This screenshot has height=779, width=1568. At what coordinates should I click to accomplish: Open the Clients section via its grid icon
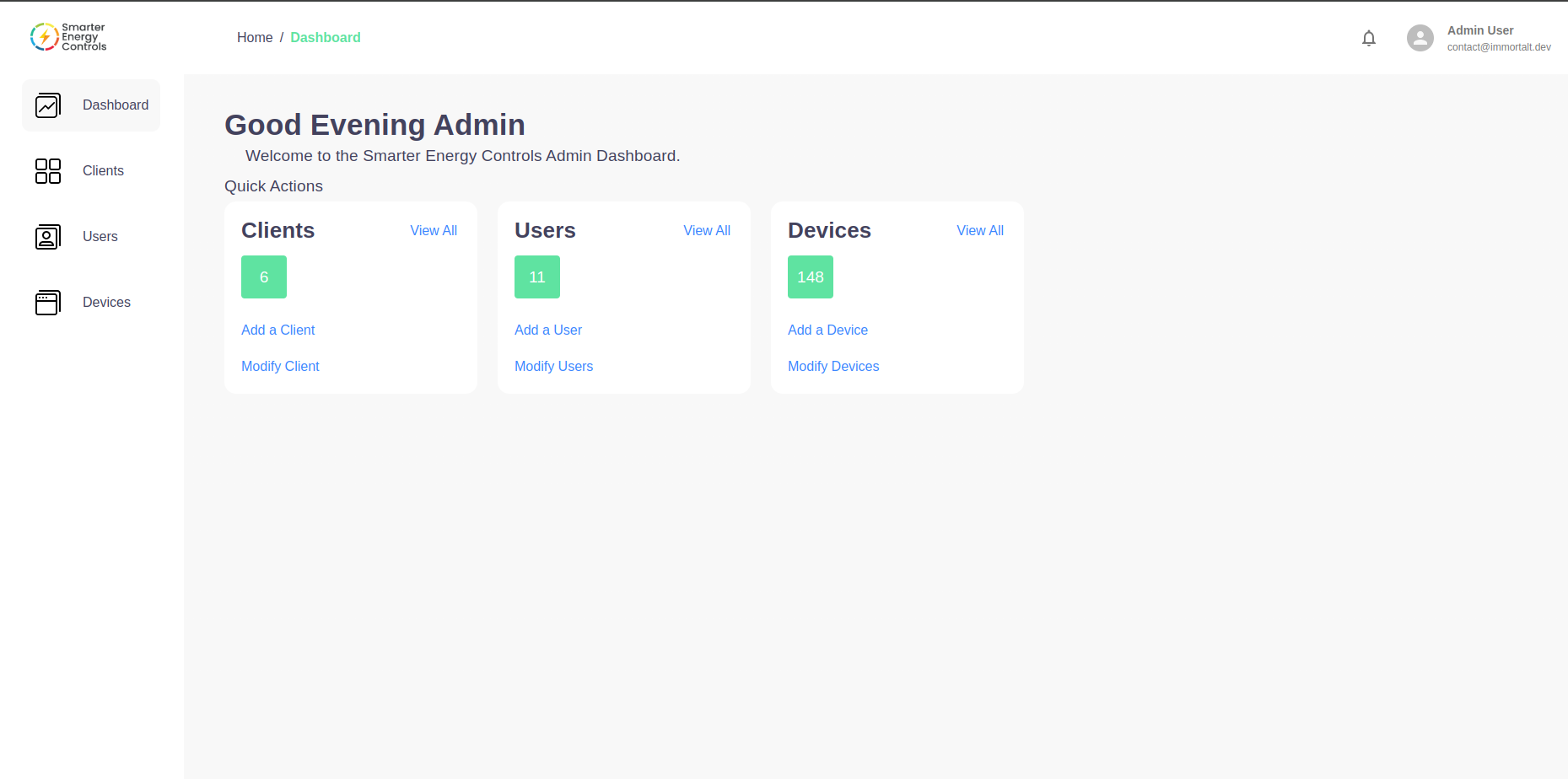click(48, 171)
